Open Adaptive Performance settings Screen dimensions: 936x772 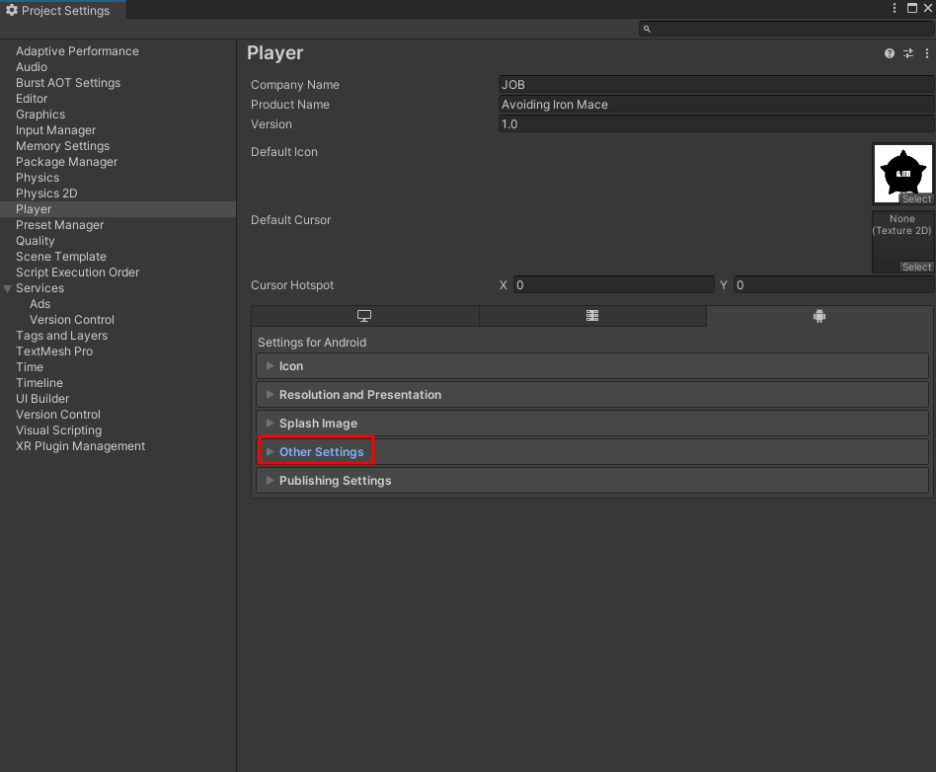click(x=77, y=51)
